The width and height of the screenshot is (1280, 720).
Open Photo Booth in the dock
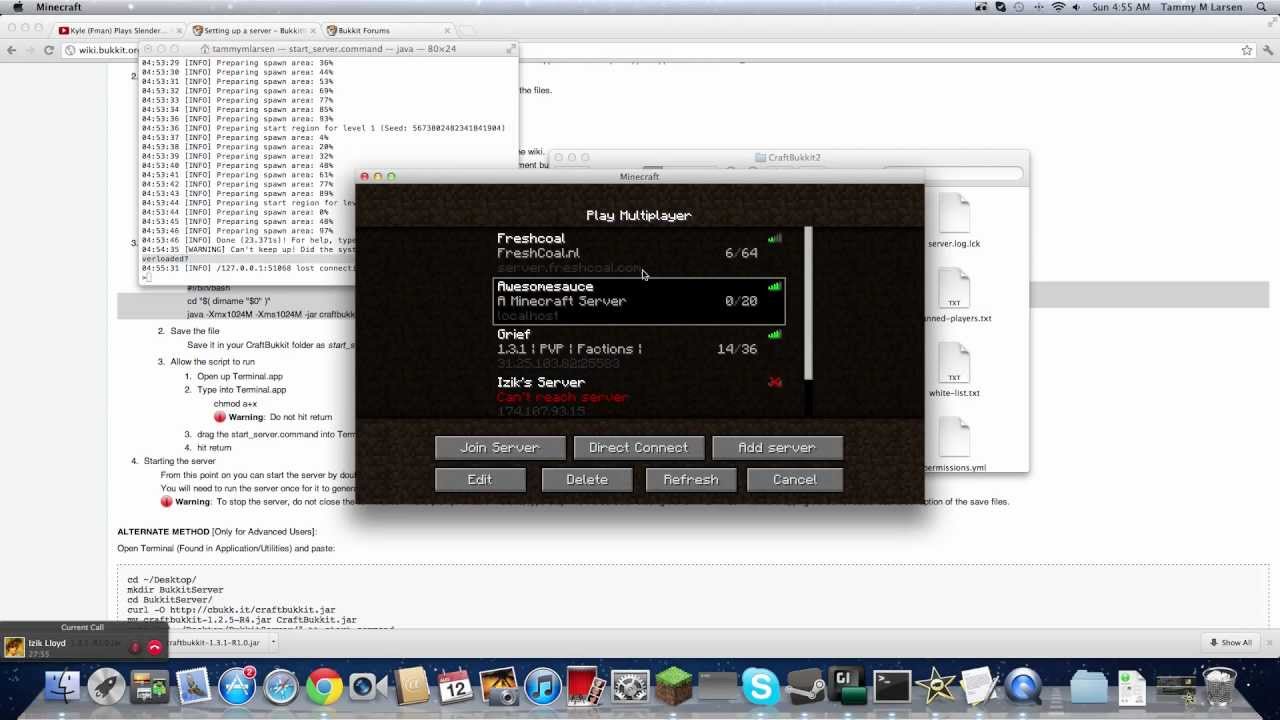pyautogui.click(x=587, y=687)
